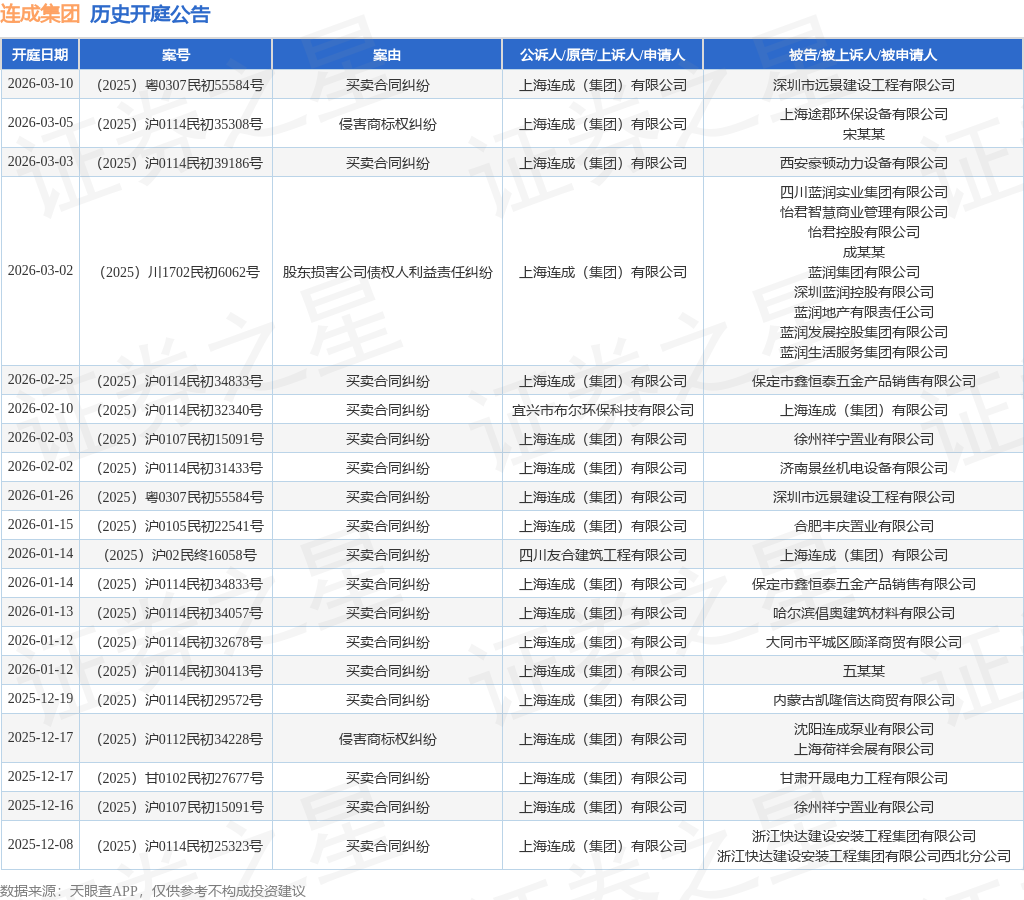Click case number 沪0114民初25323号
1024x900 pixels.
(180, 846)
